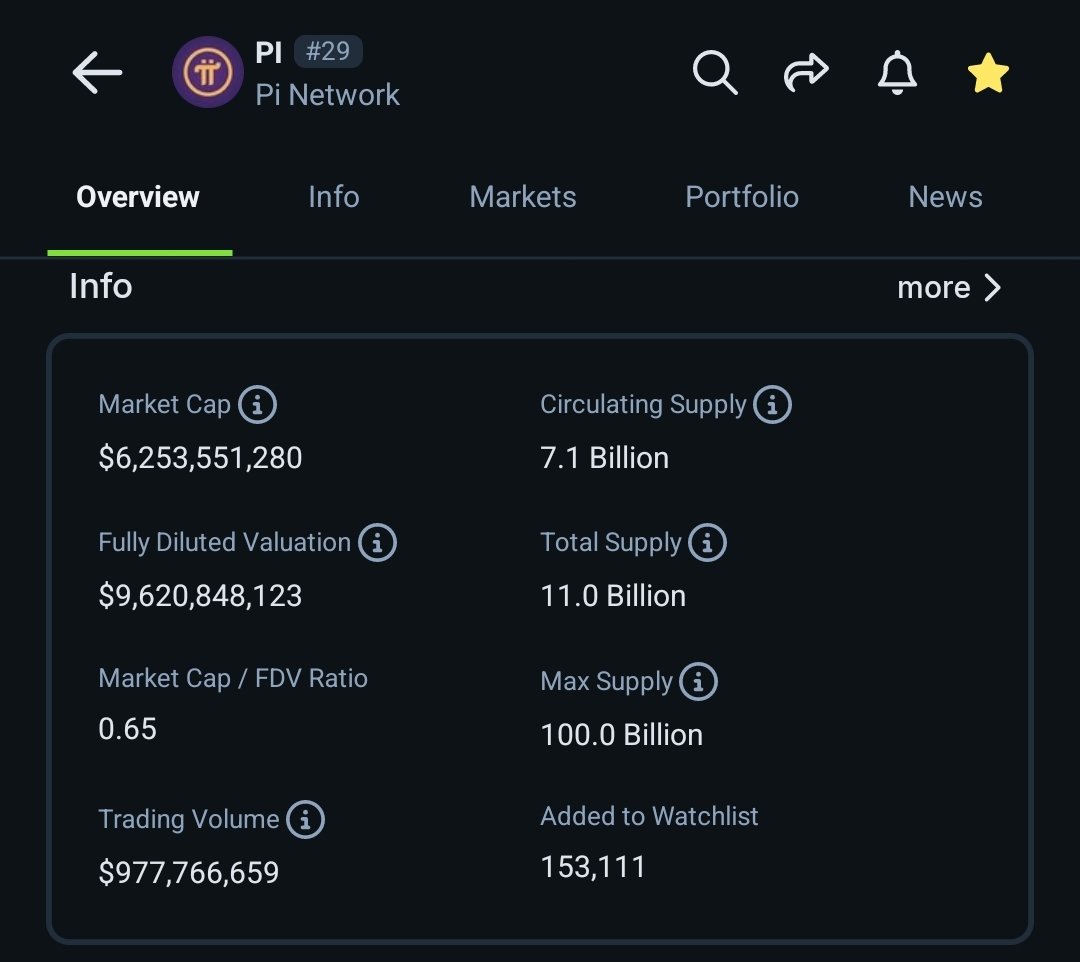Select the News tab
The image size is (1080, 962).
pyautogui.click(x=944, y=197)
